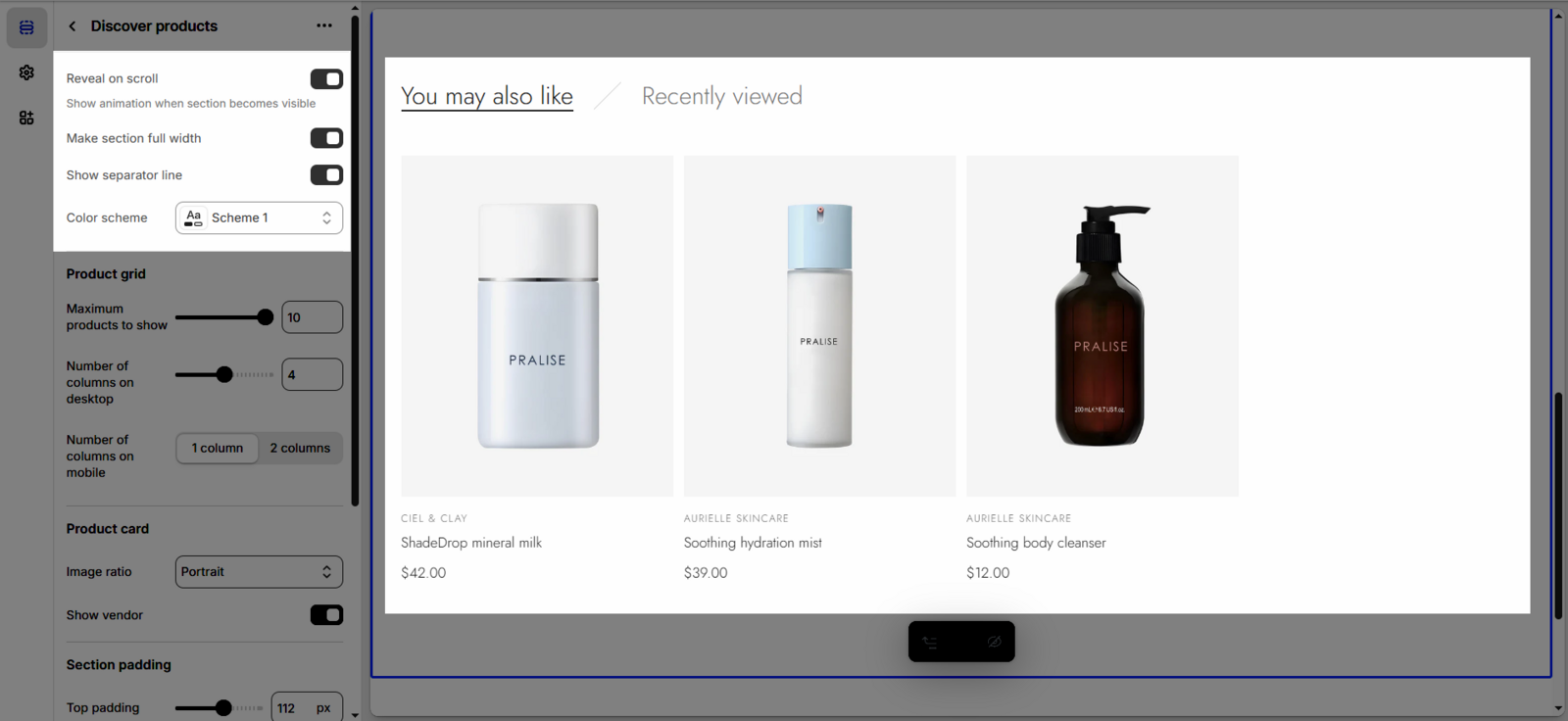
Task: Go back from Discover products
Action: 73,26
